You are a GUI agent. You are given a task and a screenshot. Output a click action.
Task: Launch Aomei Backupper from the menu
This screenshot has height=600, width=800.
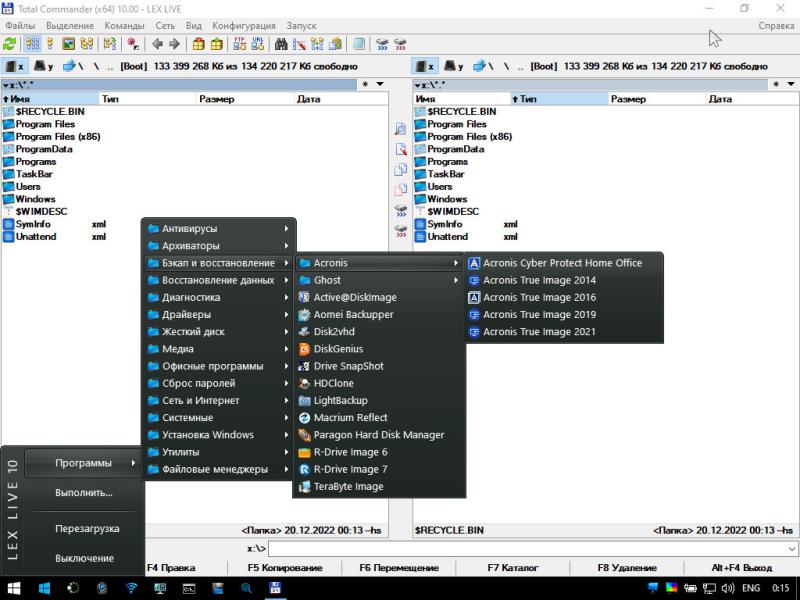(x=379, y=314)
